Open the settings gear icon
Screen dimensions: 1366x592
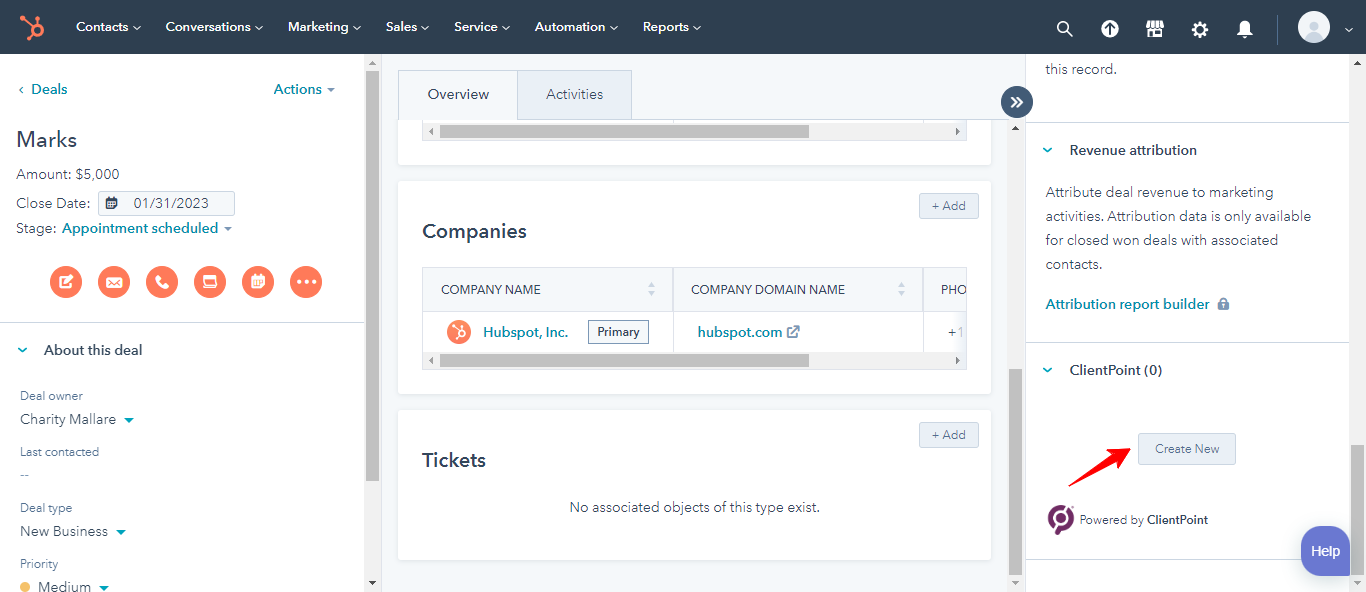[1200, 29]
